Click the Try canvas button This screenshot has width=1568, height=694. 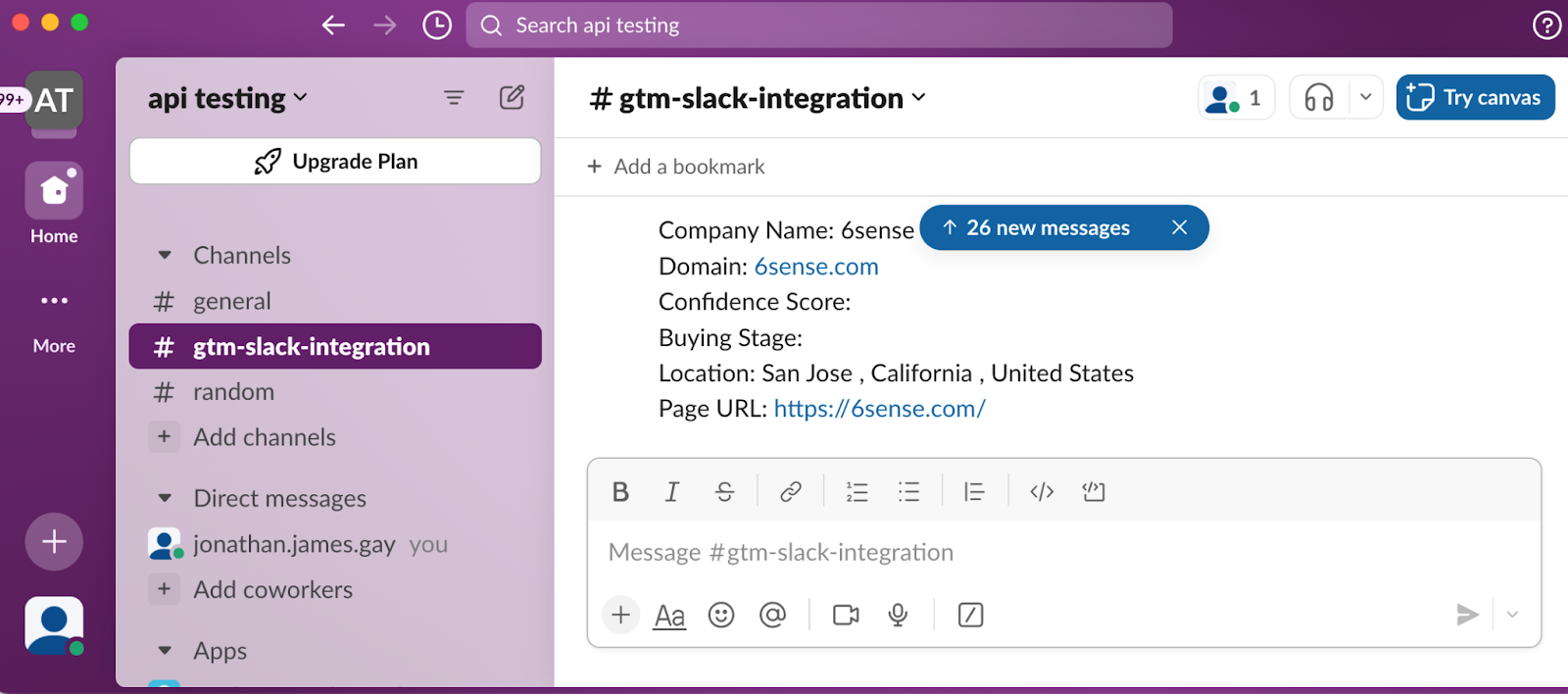coord(1475,97)
